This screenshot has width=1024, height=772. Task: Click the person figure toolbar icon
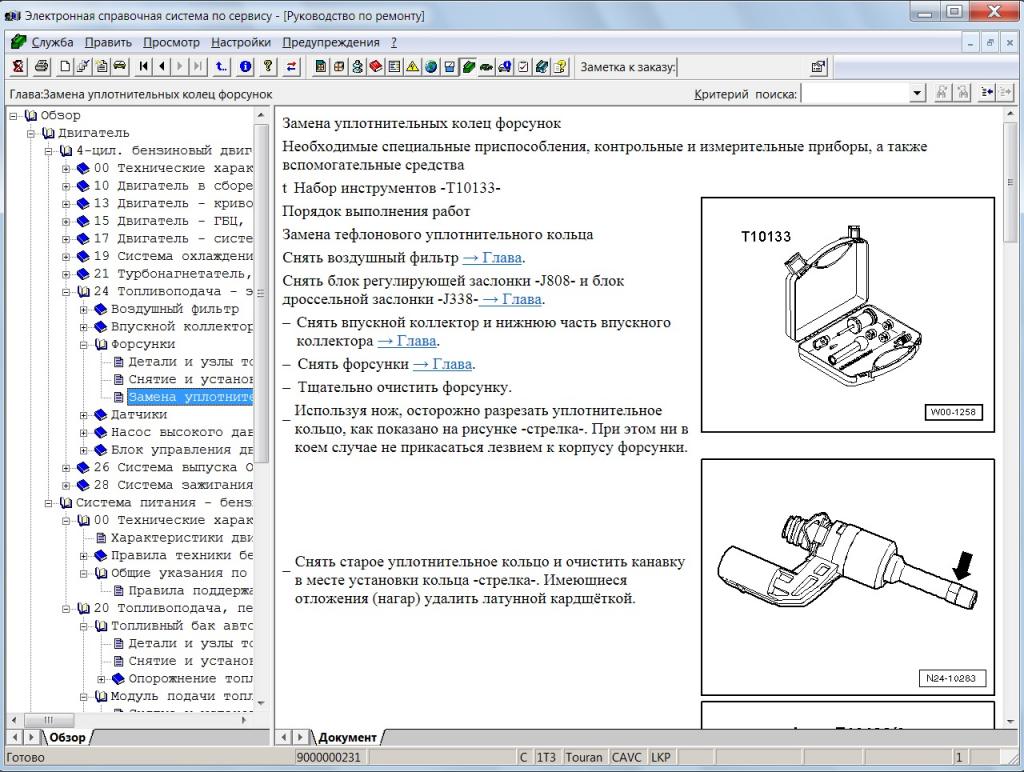click(357, 67)
